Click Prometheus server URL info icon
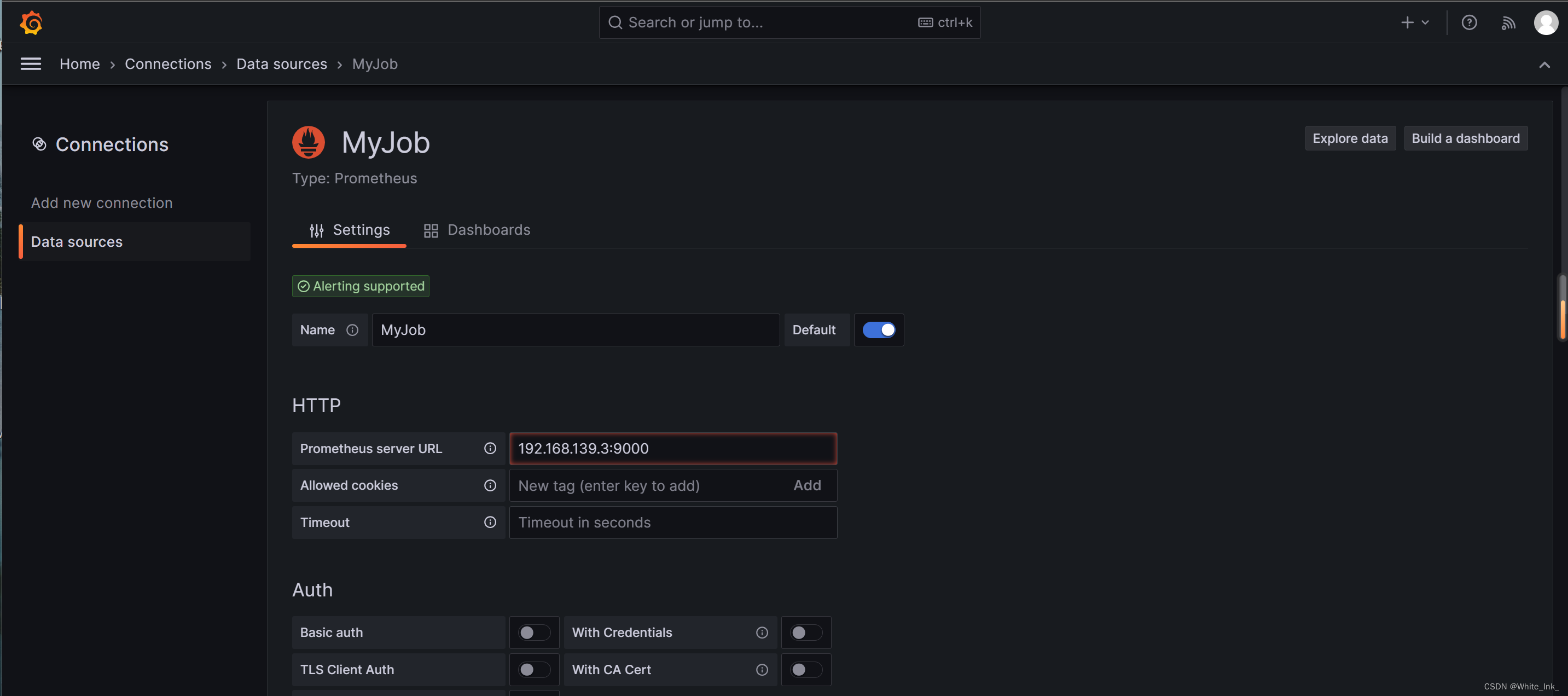The height and width of the screenshot is (696, 1568). [490, 449]
